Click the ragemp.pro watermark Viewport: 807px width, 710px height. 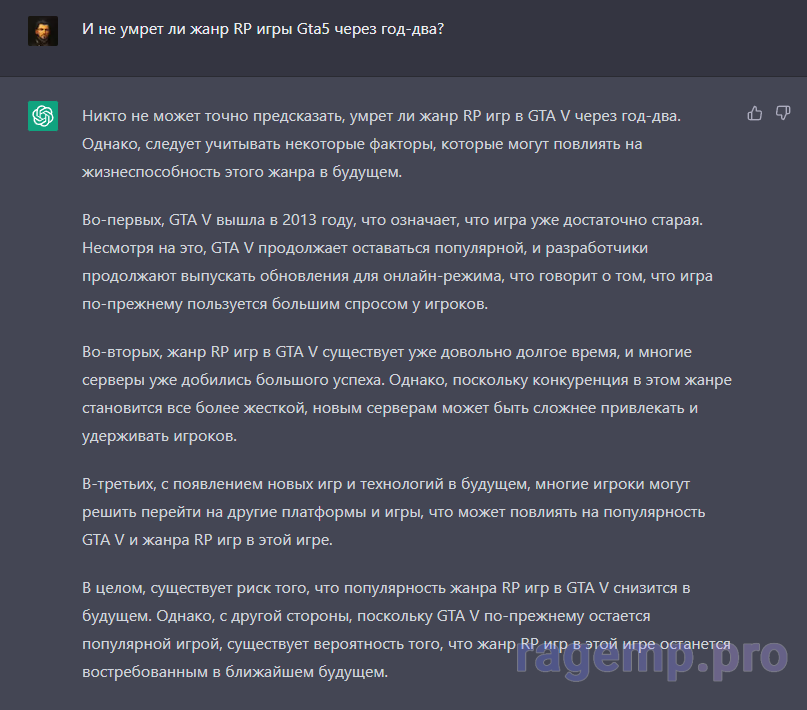651,656
